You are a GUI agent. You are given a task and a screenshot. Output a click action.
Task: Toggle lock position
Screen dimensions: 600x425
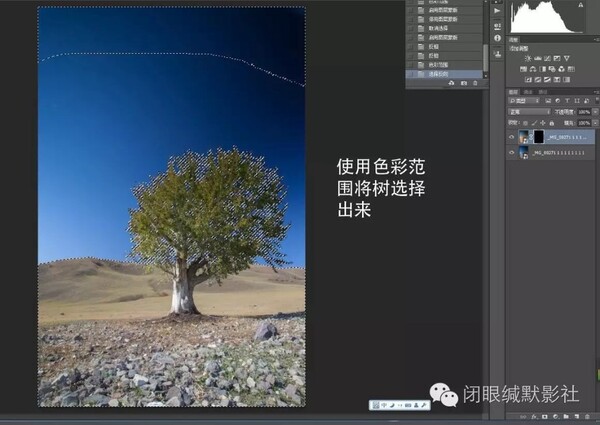click(x=543, y=123)
